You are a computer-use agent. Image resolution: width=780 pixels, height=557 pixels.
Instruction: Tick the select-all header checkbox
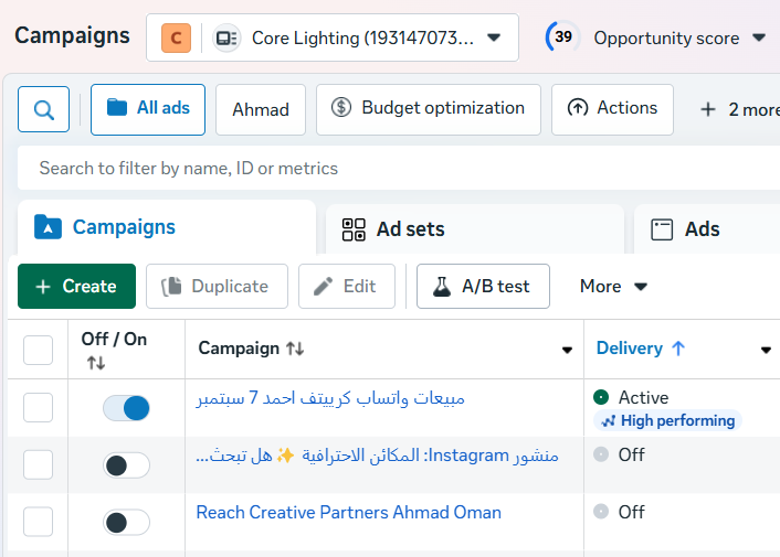tap(38, 350)
